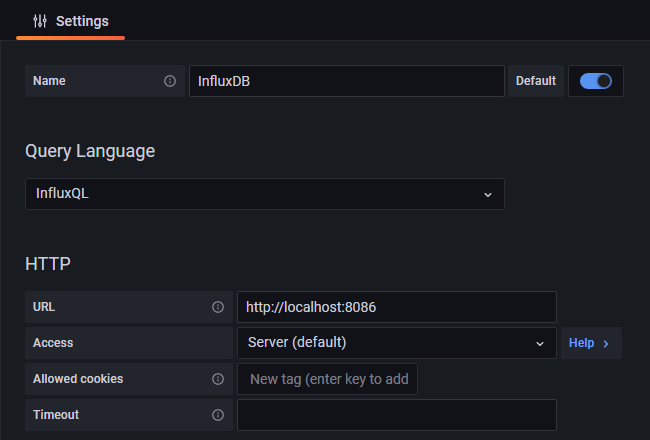This screenshot has width=650, height=440.
Task: Click the Timeout info icon
Action: click(x=218, y=415)
